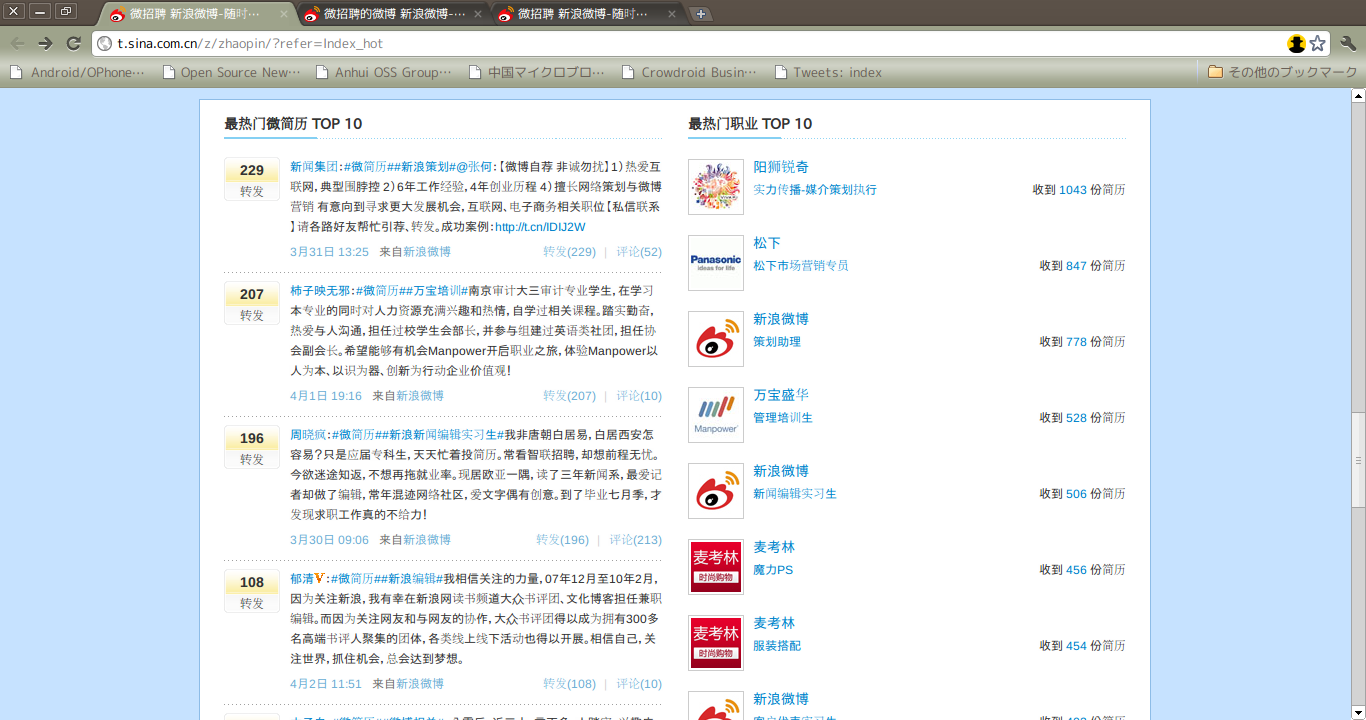Click 转发(108) to repost
Viewport: 1366px width, 720px height.
[569, 684]
